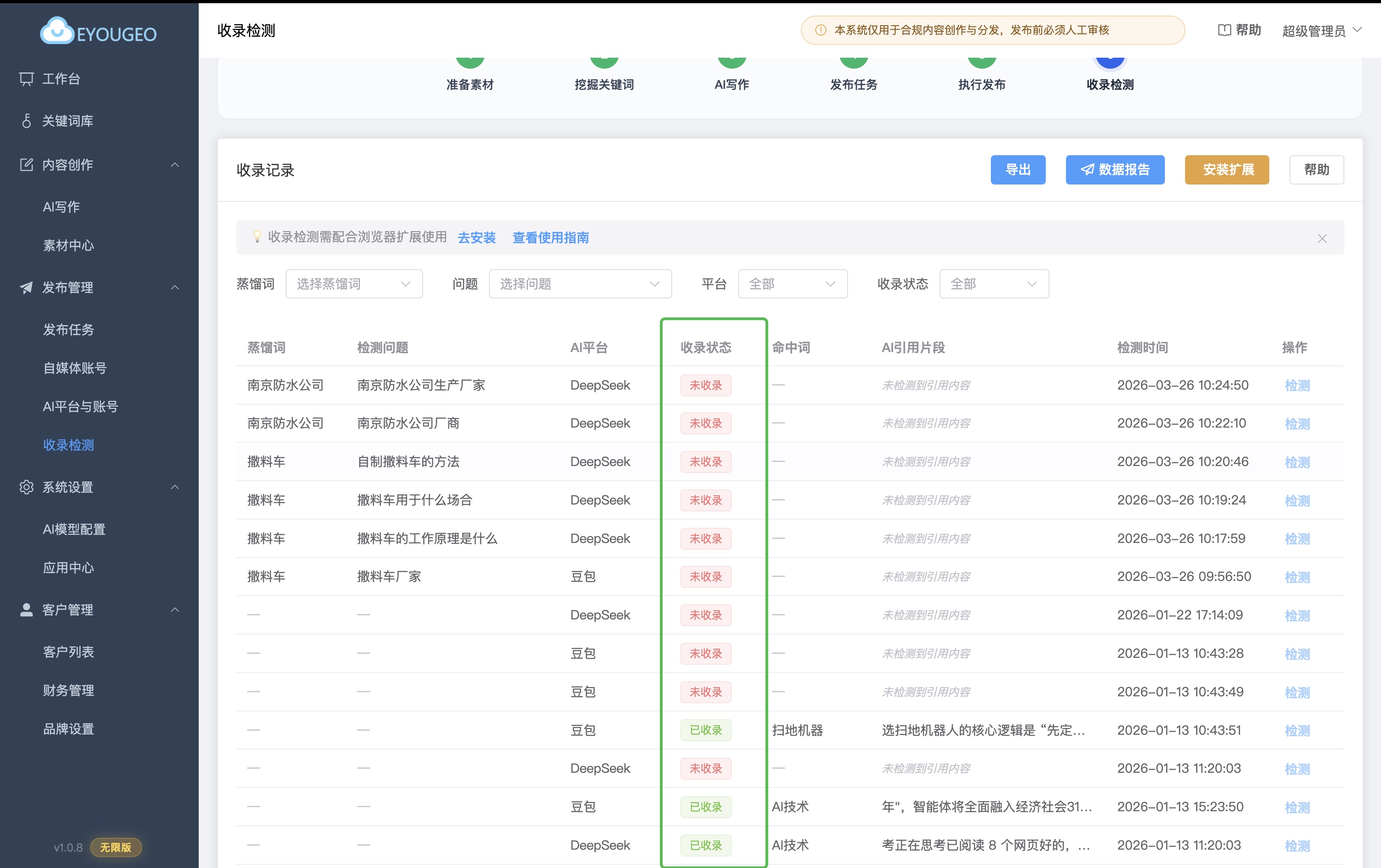The image size is (1381, 868).
Task: Click the paper plane icon on 数据报告
Action: coord(1087,170)
